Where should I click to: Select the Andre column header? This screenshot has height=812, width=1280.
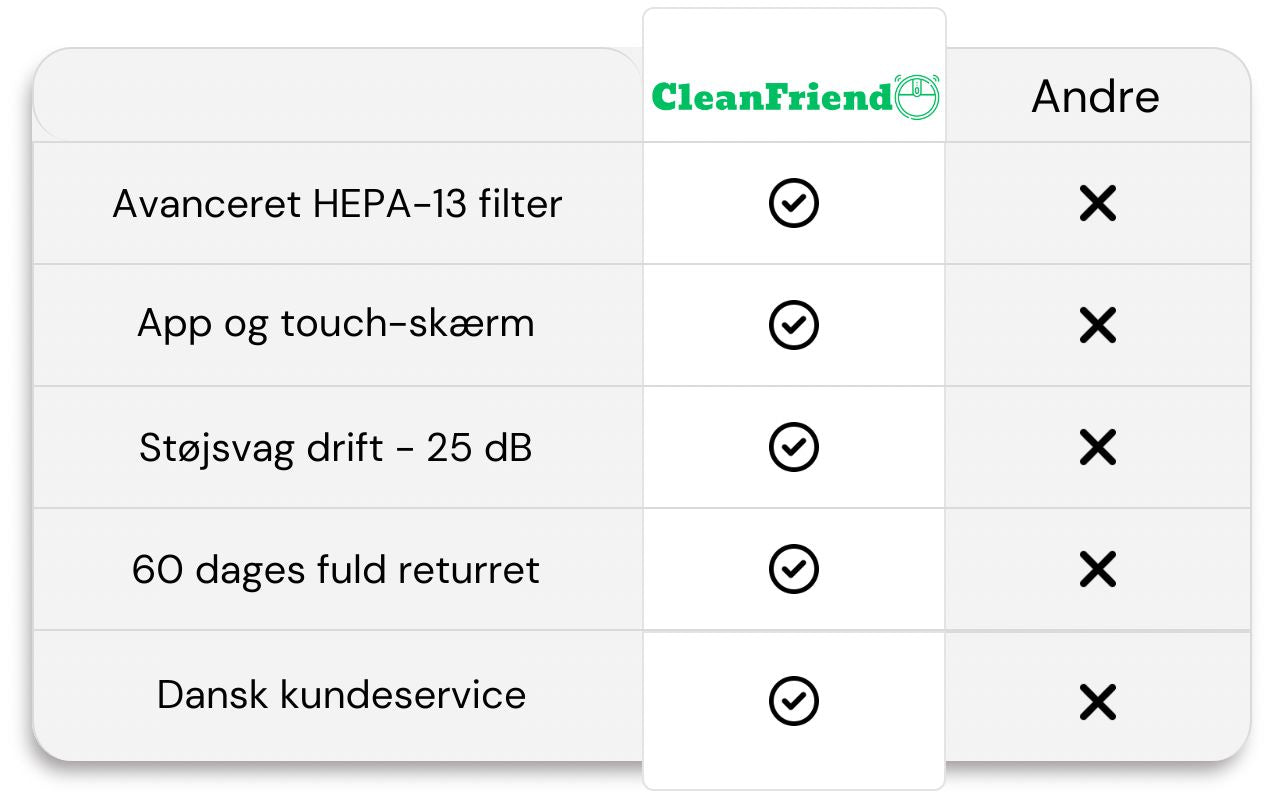pyautogui.click(x=1095, y=97)
